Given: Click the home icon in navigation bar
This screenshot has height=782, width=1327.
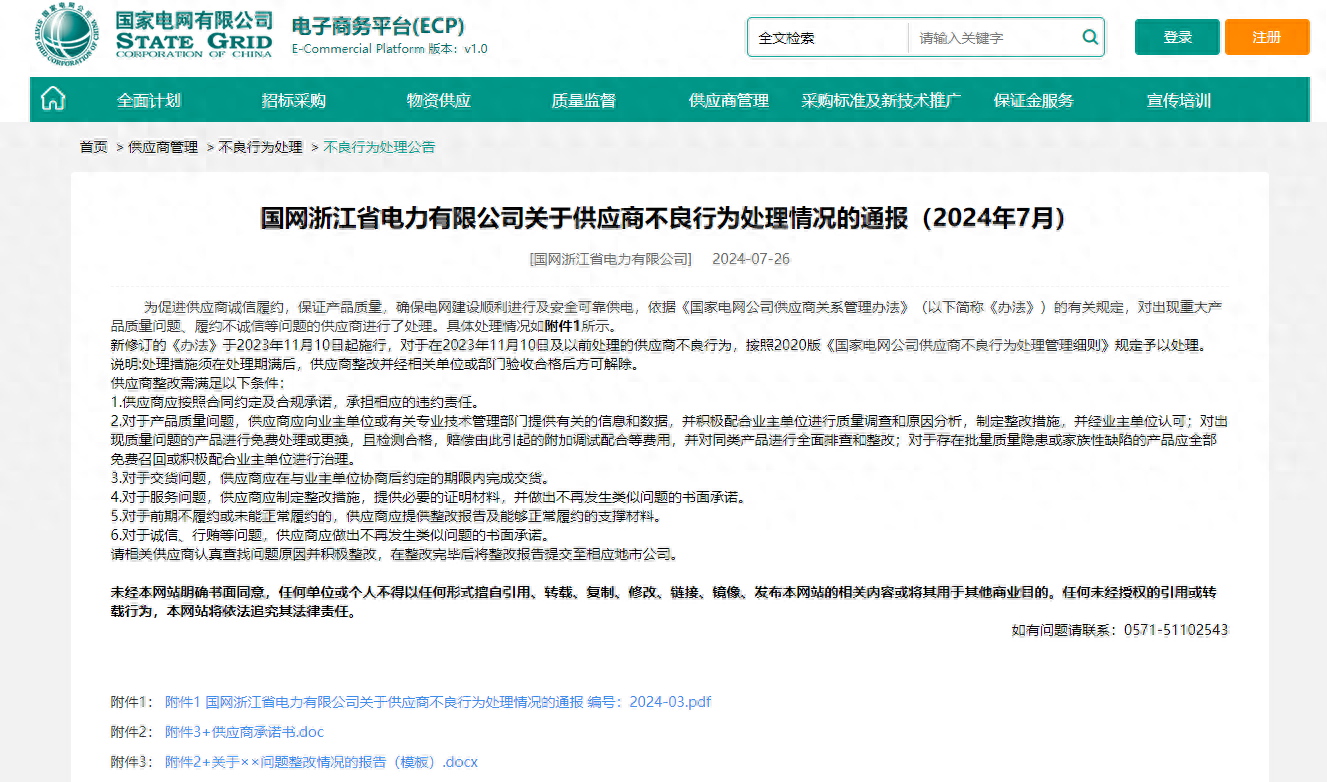Looking at the screenshot, I should coord(53,99).
